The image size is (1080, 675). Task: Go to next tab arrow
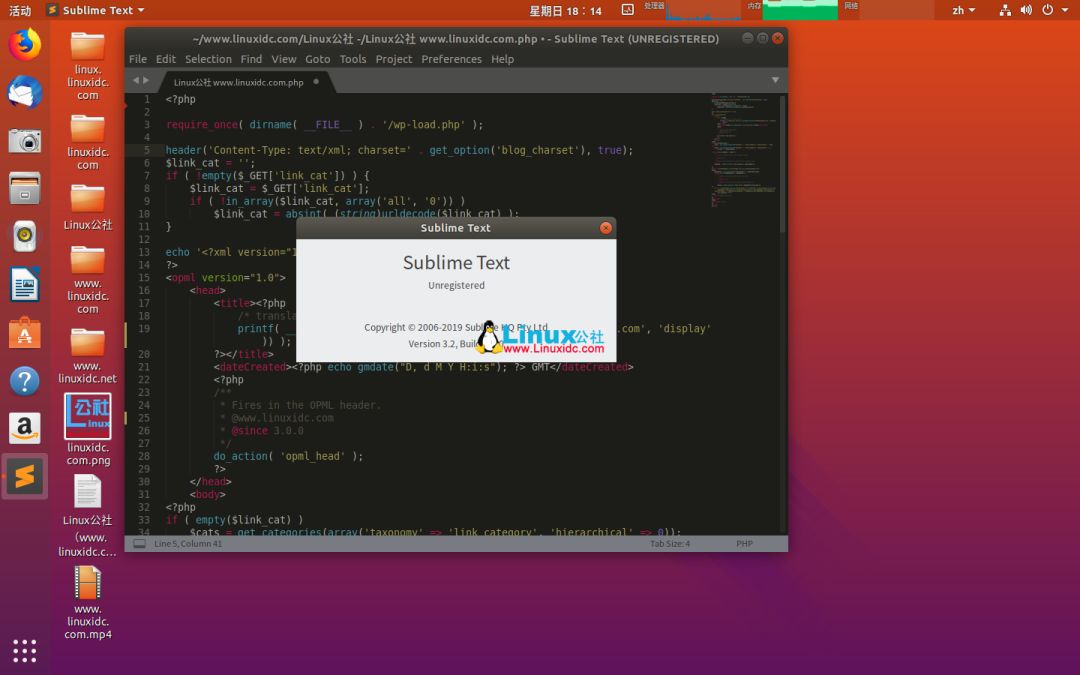tap(146, 81)
